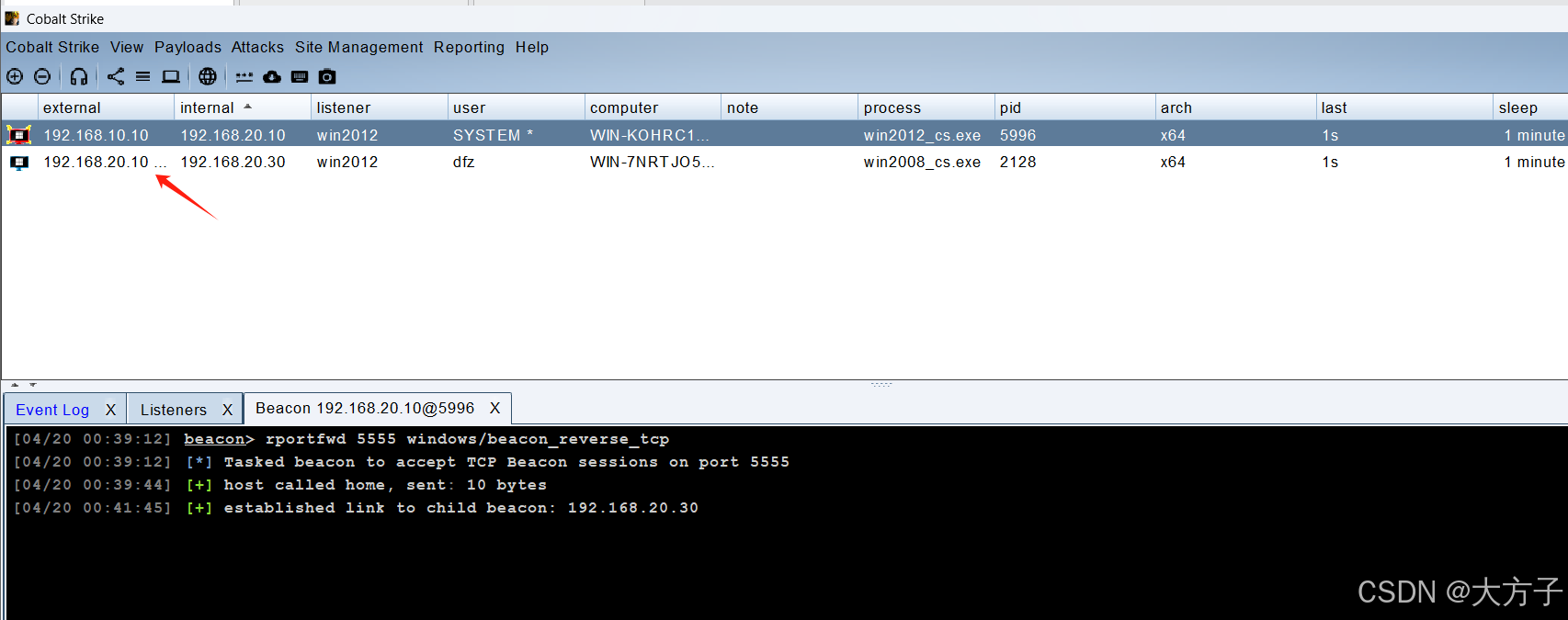Sort by the listener column header

click(x=379, y=107)
